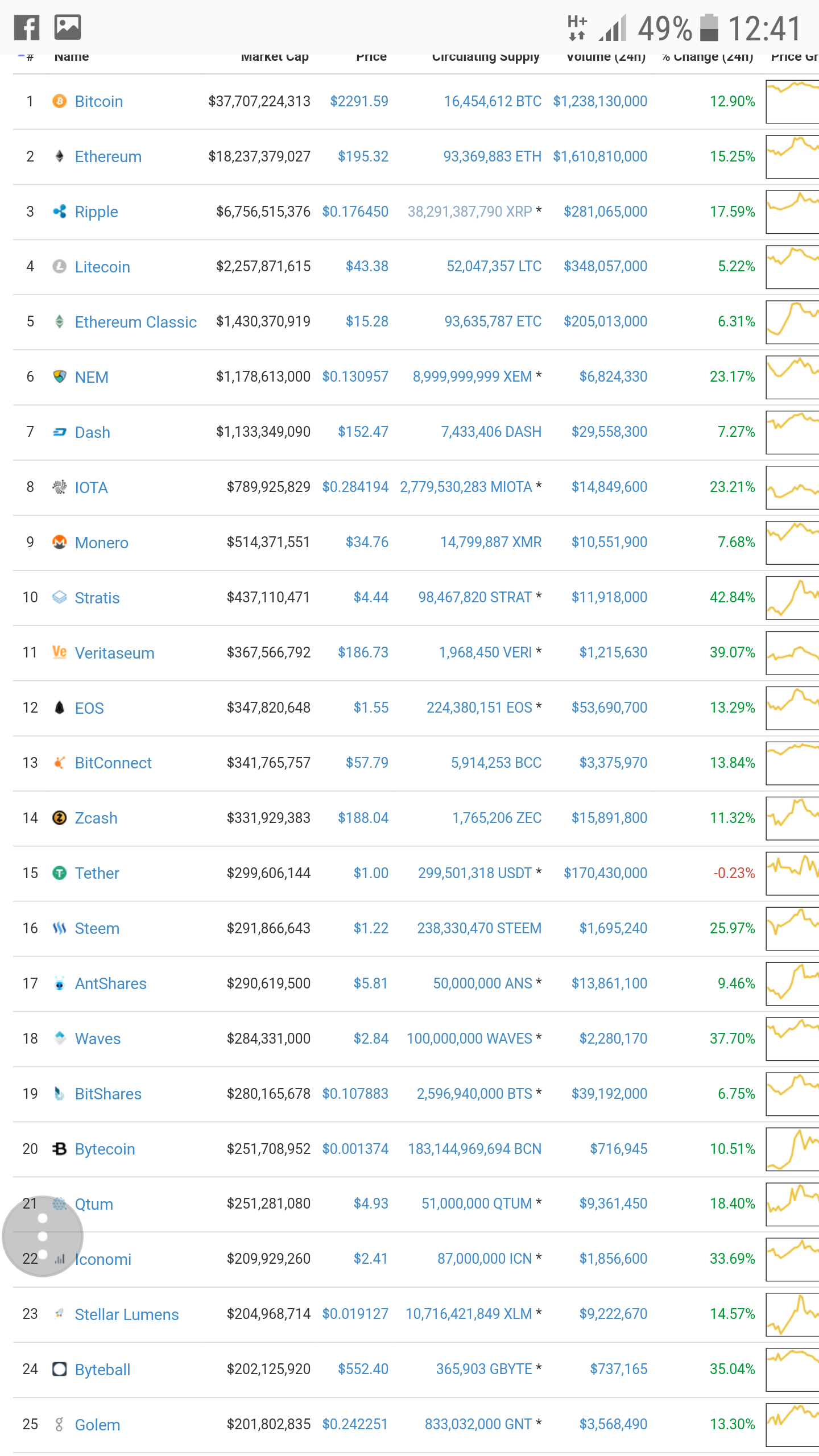Viewport: 819px width, 1456px height.
Task: Tap the Stratis logo icon
Action: (x=59, y=597)
